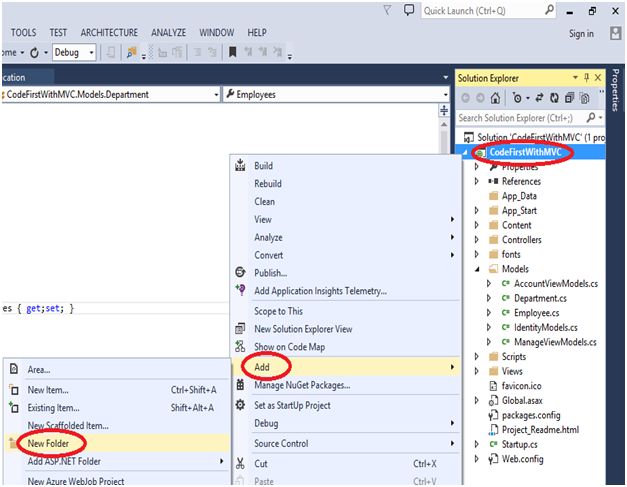Screen dimensions: 627x487
Task: Open the Properties side tab
Action: pyautogui.click(x=615, y=90)
